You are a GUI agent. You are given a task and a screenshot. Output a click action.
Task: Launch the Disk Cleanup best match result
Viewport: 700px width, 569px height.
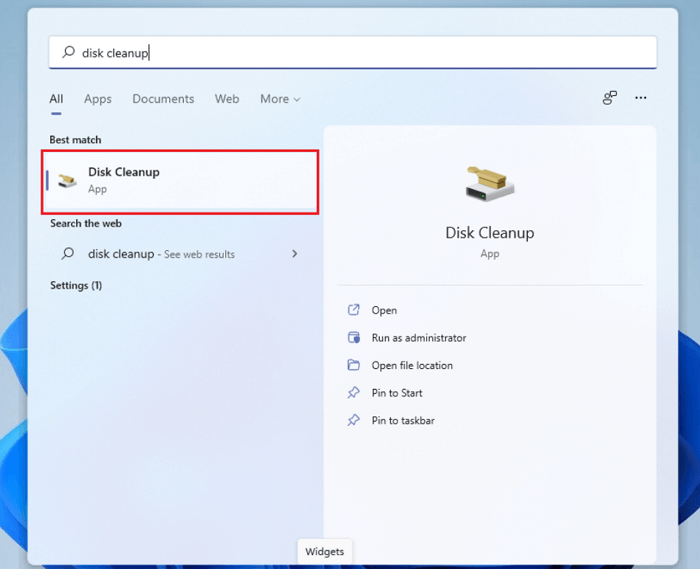point(180,181)
